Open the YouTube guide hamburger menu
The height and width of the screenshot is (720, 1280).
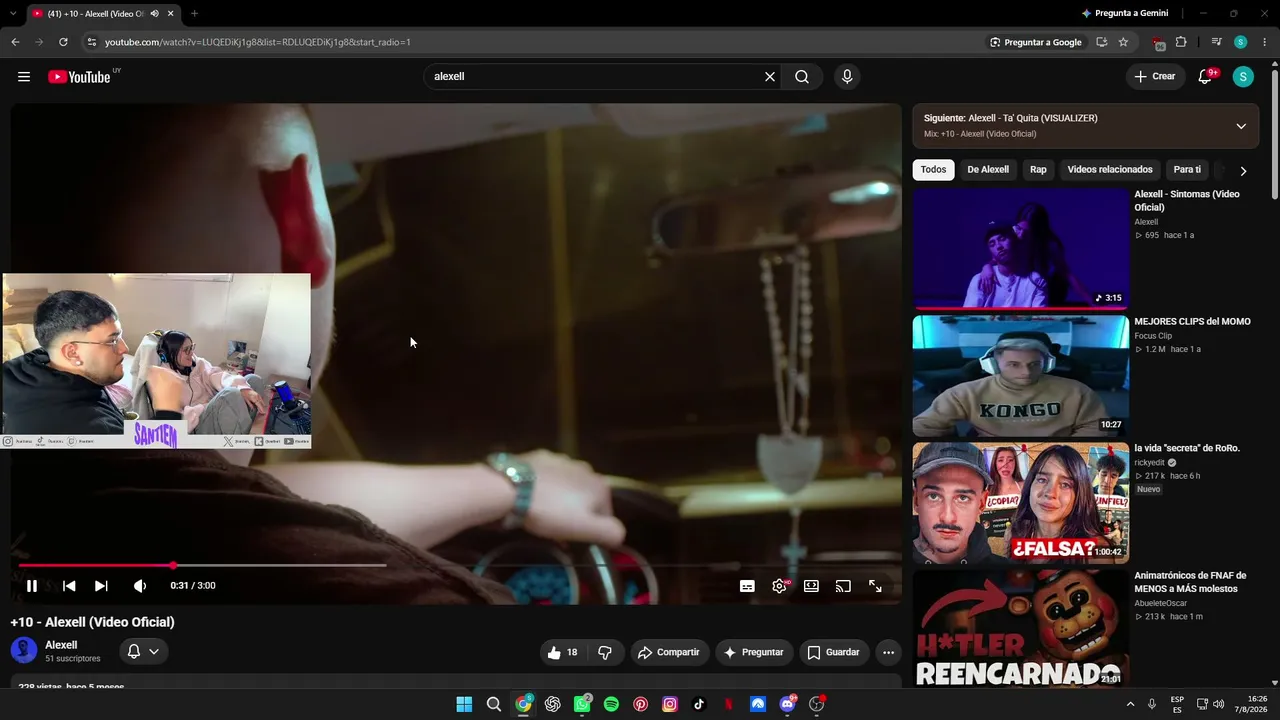(x=24, y=77)
